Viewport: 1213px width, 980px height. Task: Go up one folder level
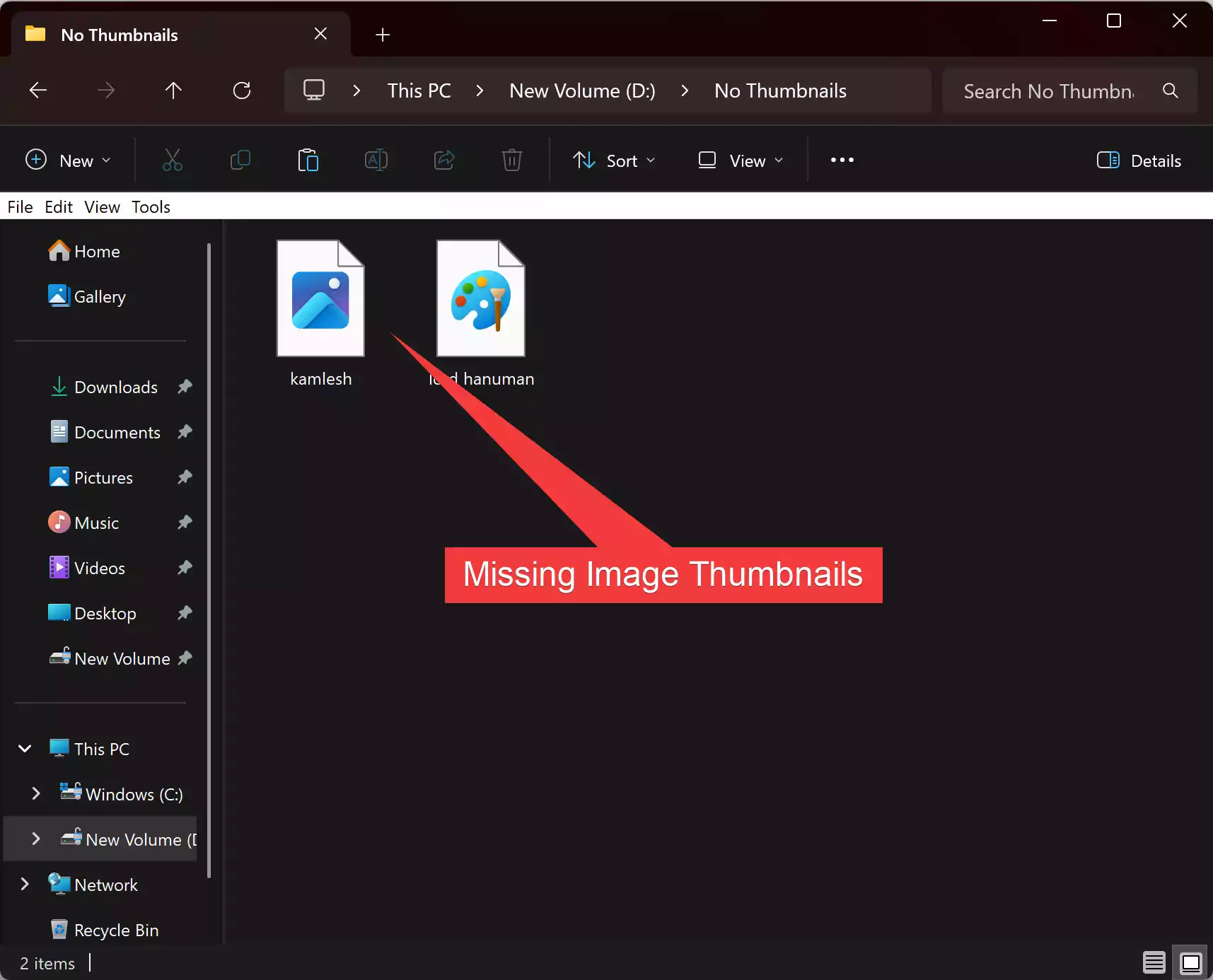coord(173,91)
